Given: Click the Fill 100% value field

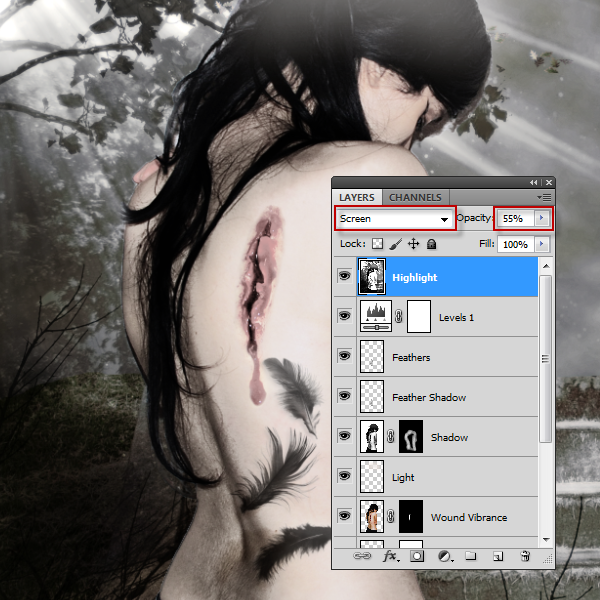Looking at the screenshot, I should pos(515,245).
